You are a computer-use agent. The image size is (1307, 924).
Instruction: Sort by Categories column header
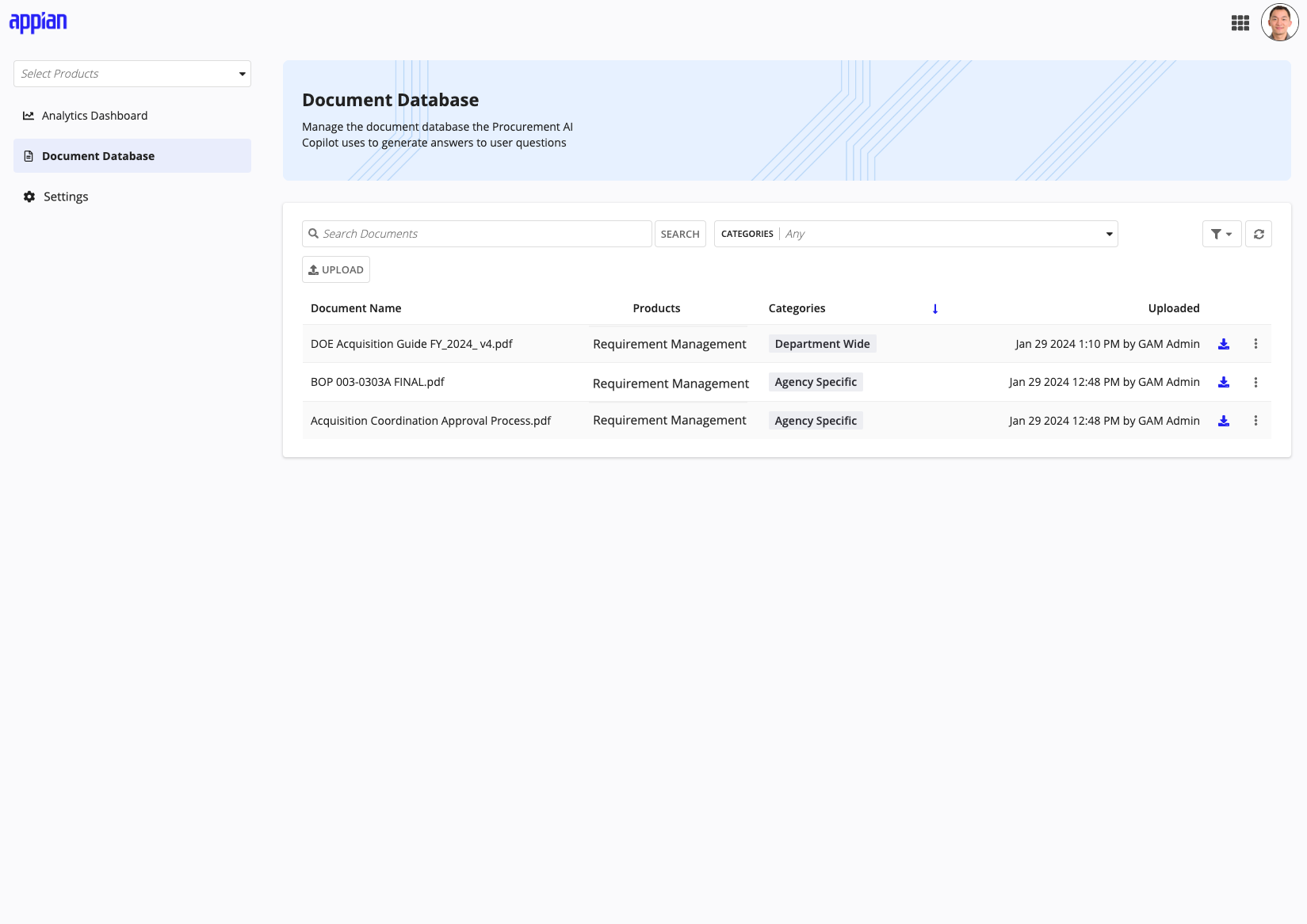coord(797,308)
